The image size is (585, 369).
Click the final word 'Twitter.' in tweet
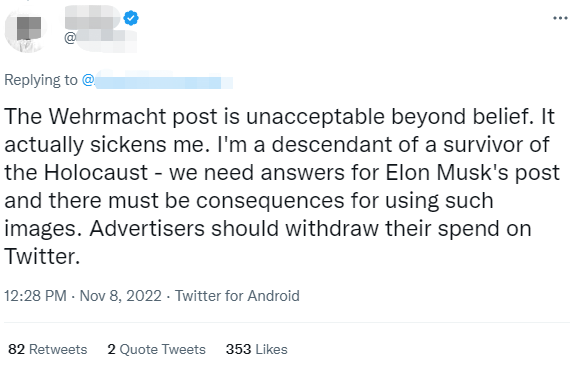(x=42, y=256)
